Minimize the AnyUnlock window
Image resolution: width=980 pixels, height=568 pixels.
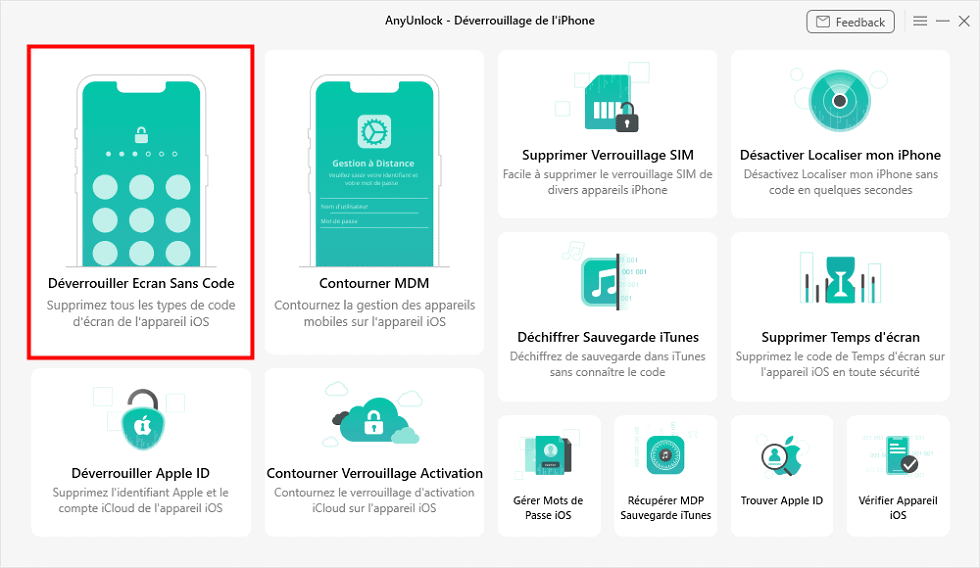(x=941, y=21)
